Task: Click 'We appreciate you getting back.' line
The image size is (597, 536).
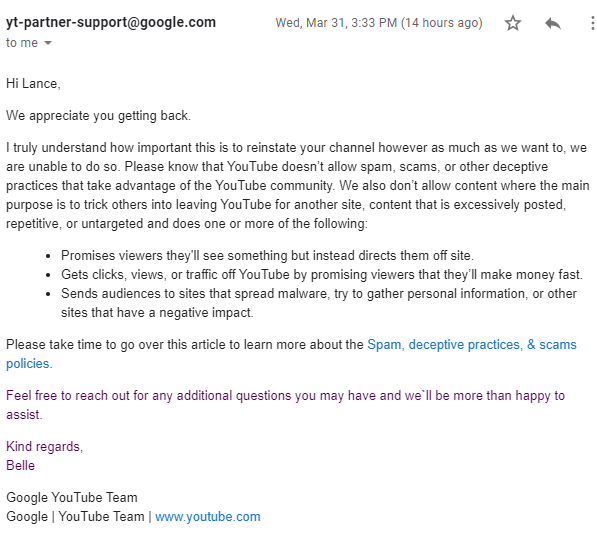Action: [x=98, y=116]
